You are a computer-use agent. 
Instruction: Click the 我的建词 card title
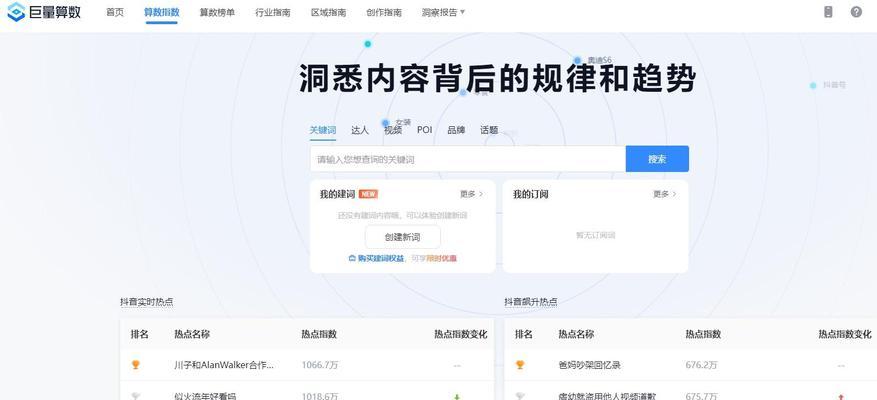337,194
